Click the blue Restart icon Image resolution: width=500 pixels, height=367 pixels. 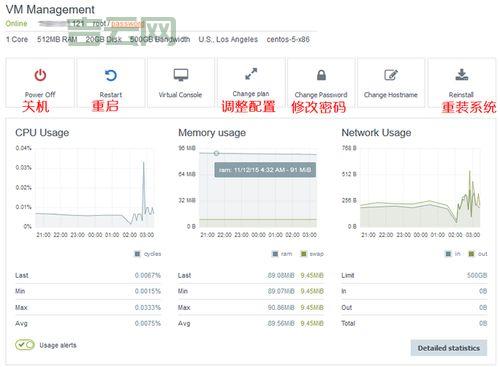coord(111,75)
